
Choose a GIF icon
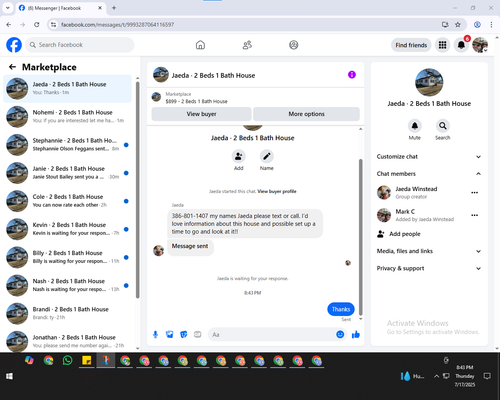198,334
